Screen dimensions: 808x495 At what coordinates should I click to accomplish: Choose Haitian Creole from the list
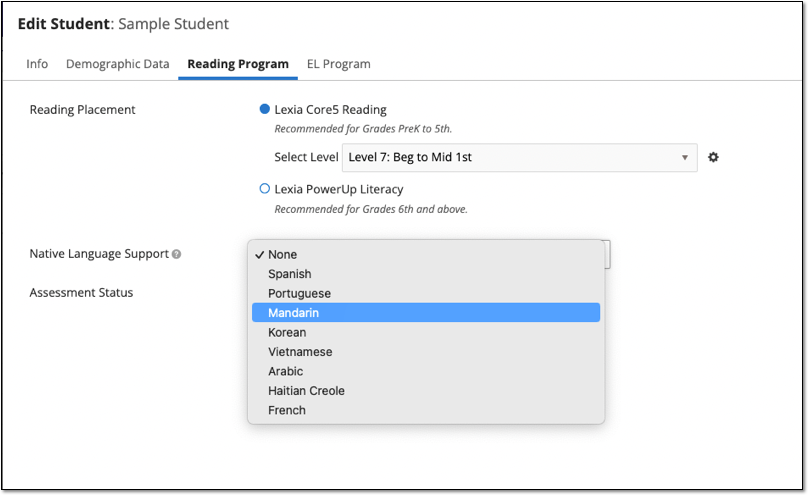tap(306, 391)
